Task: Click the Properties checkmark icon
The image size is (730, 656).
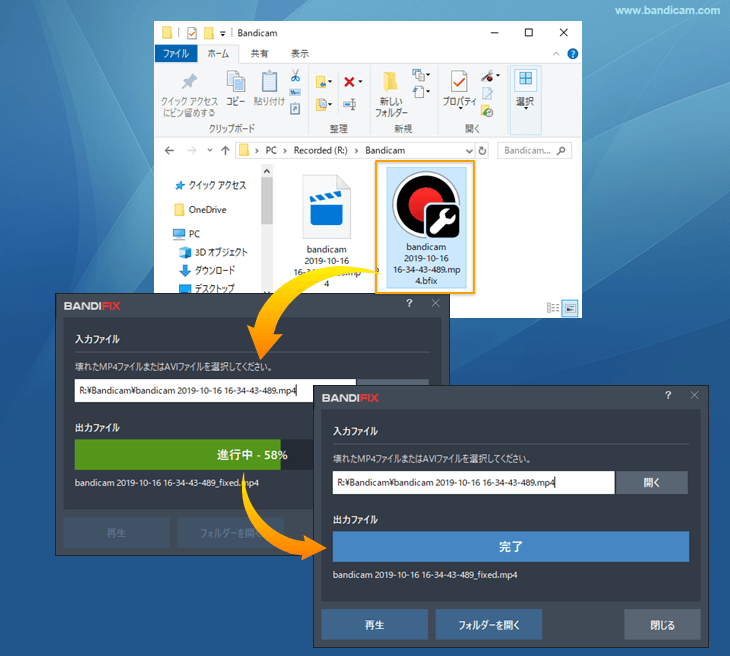Action: (x=460, y=81)
